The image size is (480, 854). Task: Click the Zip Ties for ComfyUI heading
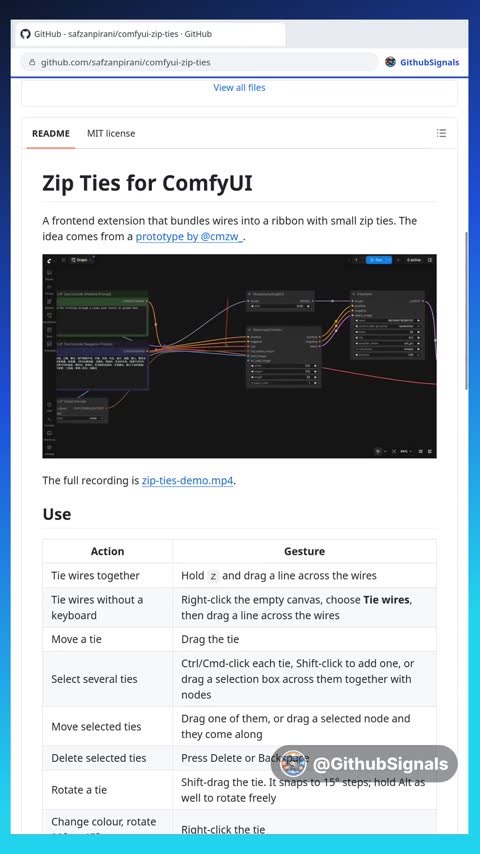(148, 184)
